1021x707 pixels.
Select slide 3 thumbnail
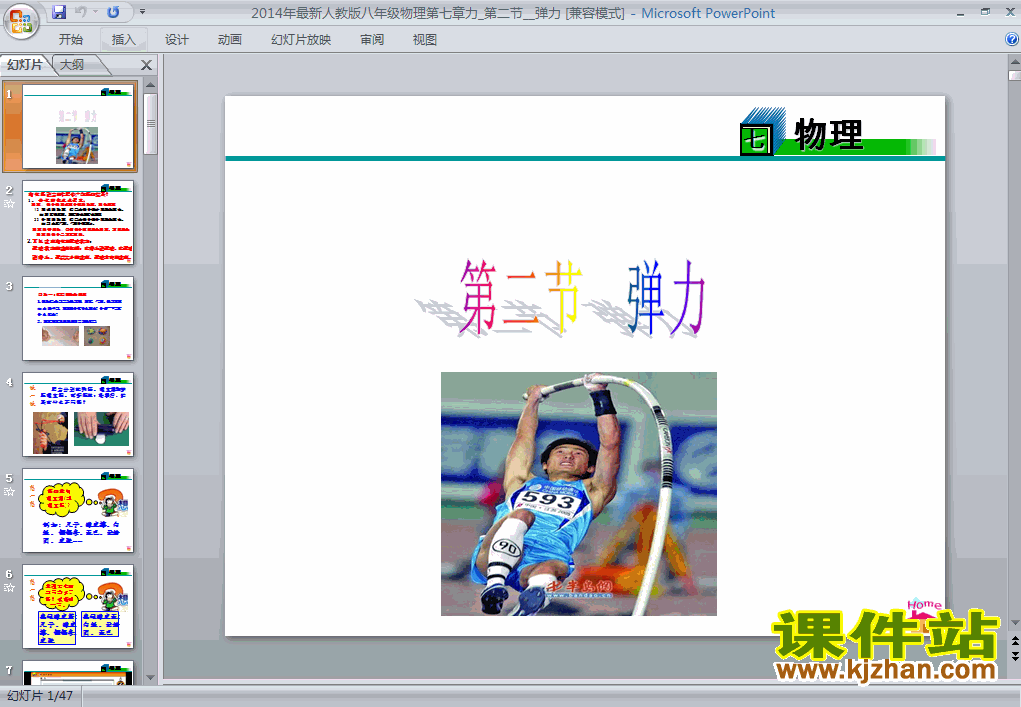(77, 318)
